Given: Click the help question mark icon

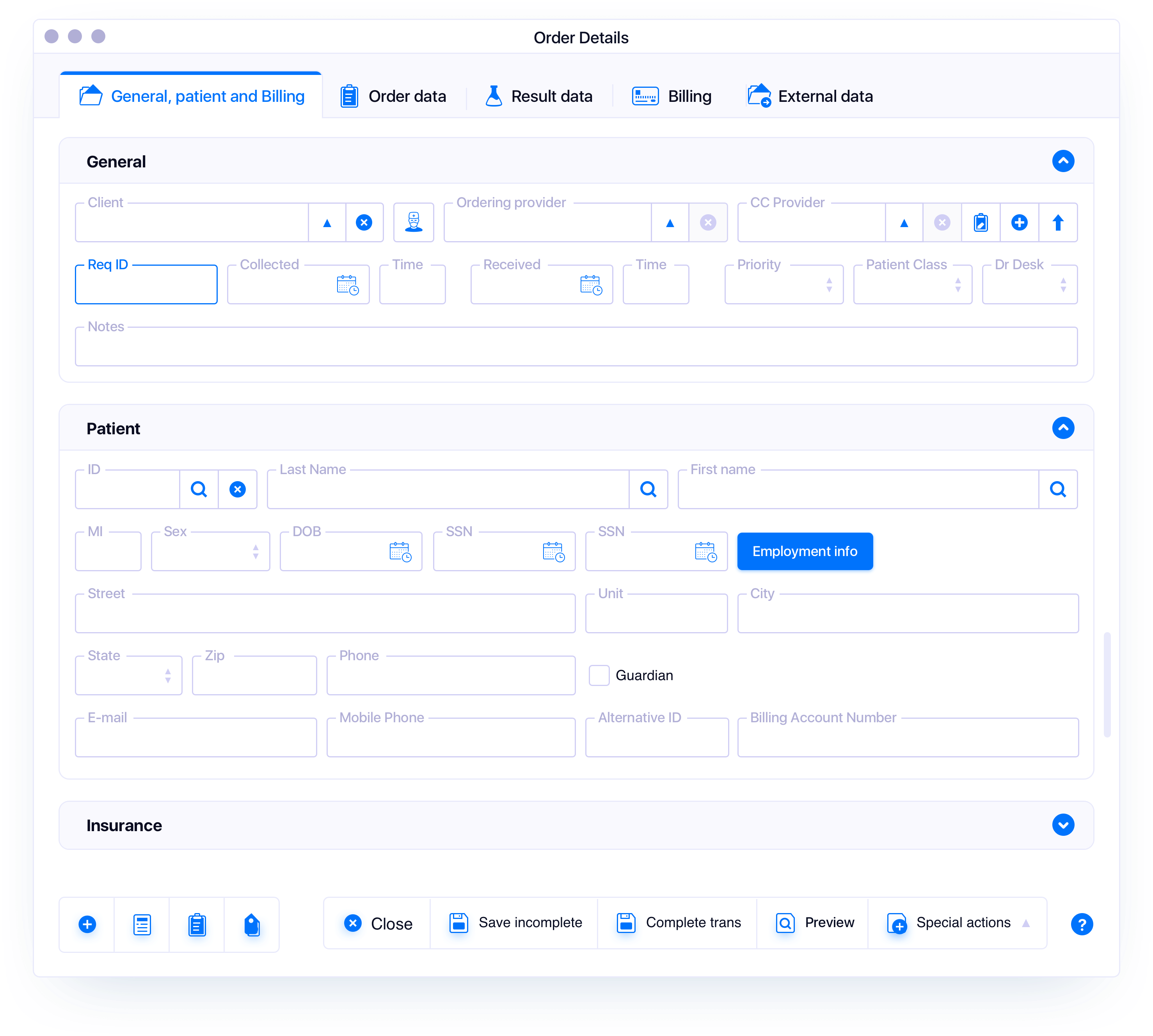Looking at the screenshot, I should tap(1082, 924).
